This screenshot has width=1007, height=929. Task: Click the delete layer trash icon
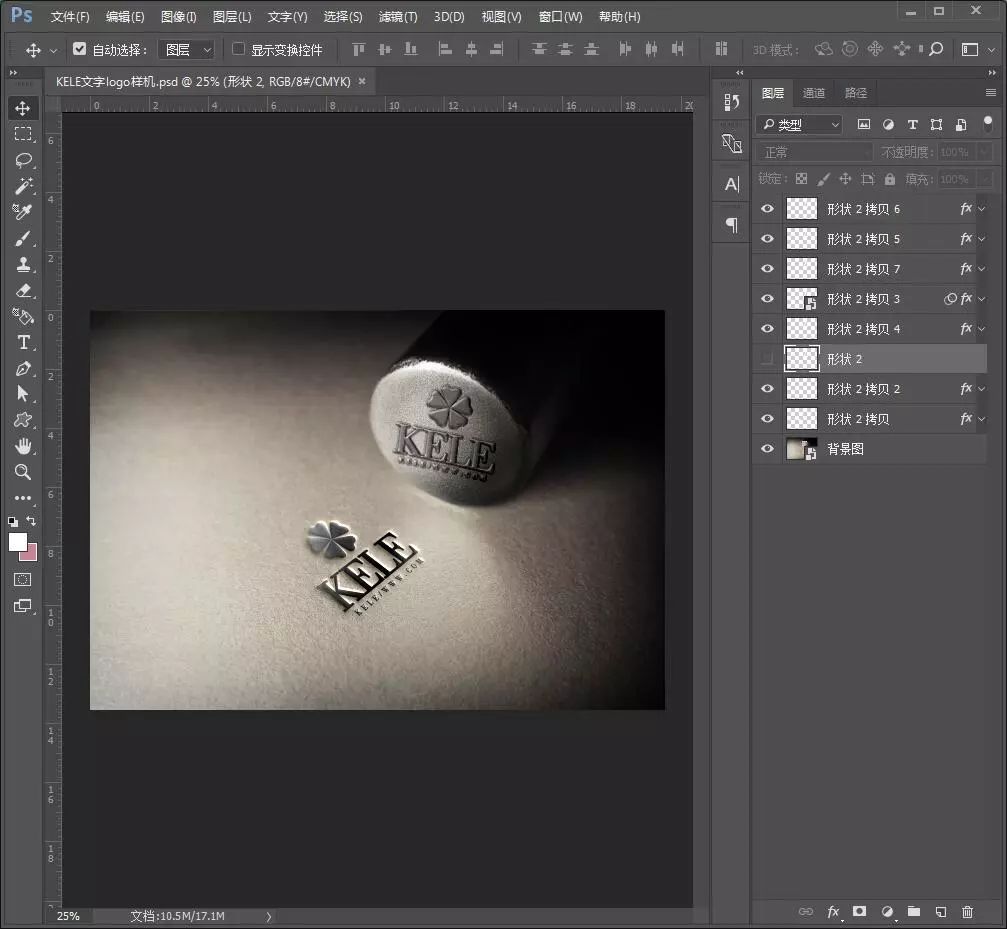click(x=967, y=911)
